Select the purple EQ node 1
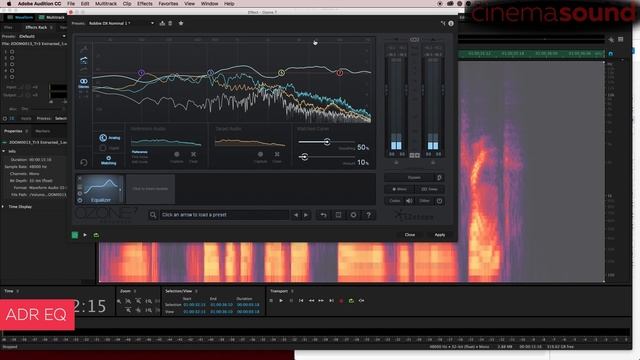This screenshot has width=640, height=360. (141, 73)
